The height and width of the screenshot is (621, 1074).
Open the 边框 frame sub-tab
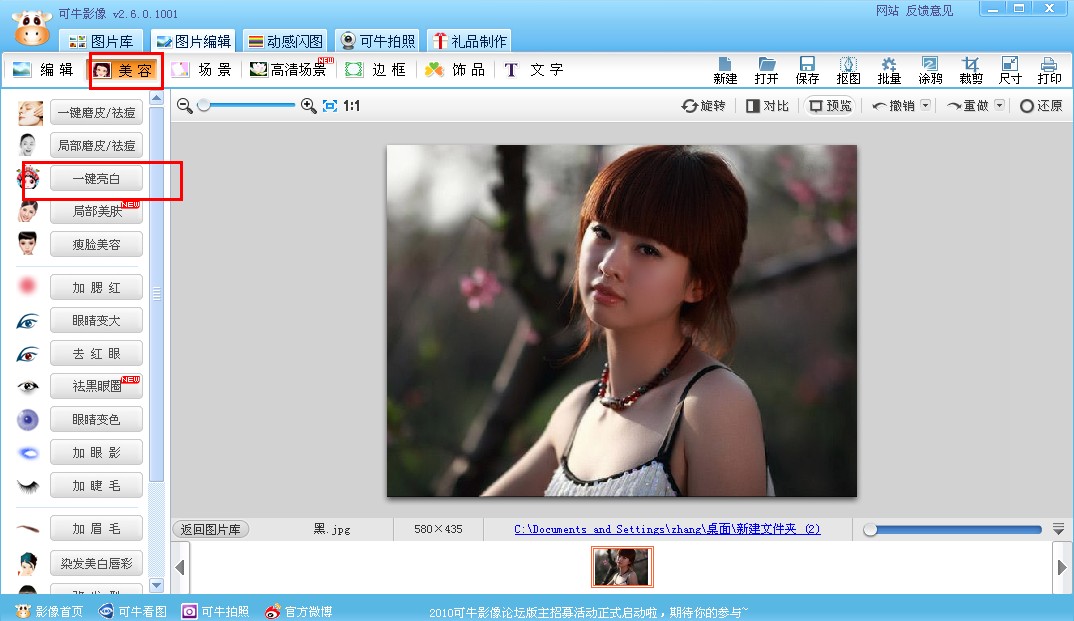click(375, 70)
